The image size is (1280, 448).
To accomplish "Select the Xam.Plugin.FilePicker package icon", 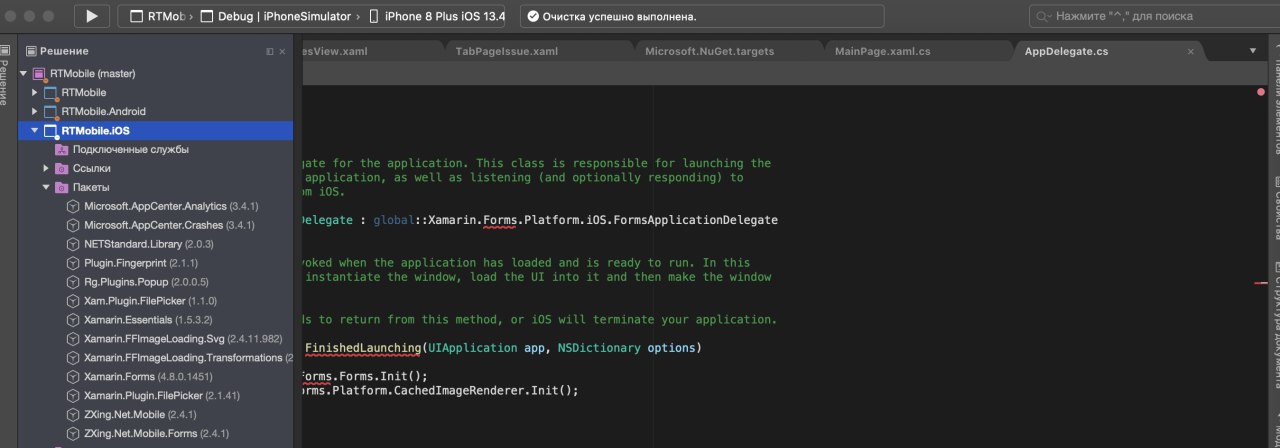I will coord(73,301).
